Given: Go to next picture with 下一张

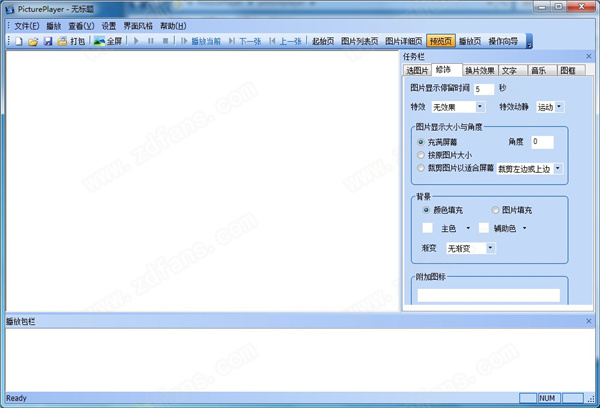Looking at the screenshot, I should coord(245,41).
